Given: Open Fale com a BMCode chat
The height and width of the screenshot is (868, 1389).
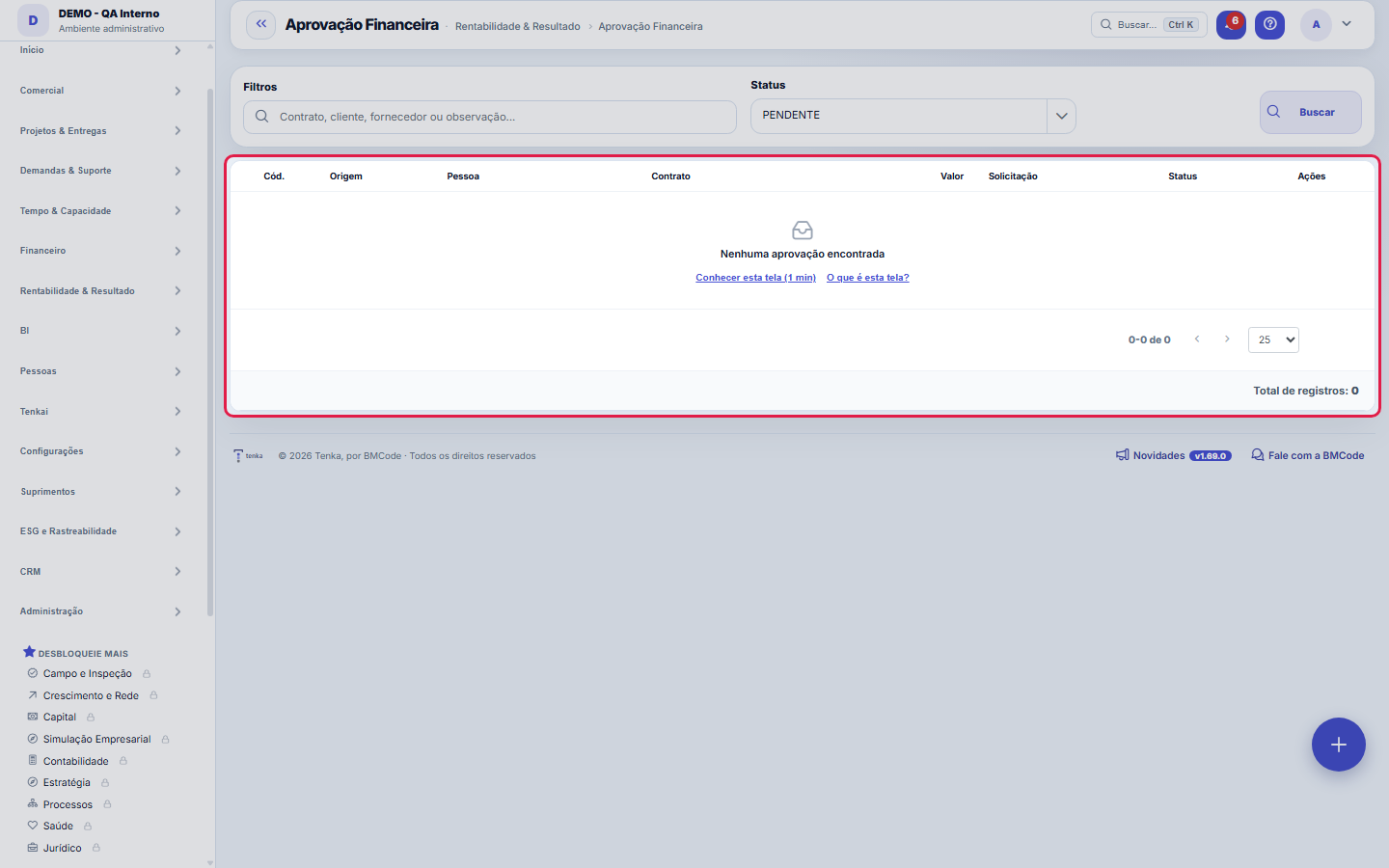Looking at the screenshot, I should pyautogui.click(x=1307, y=455).
